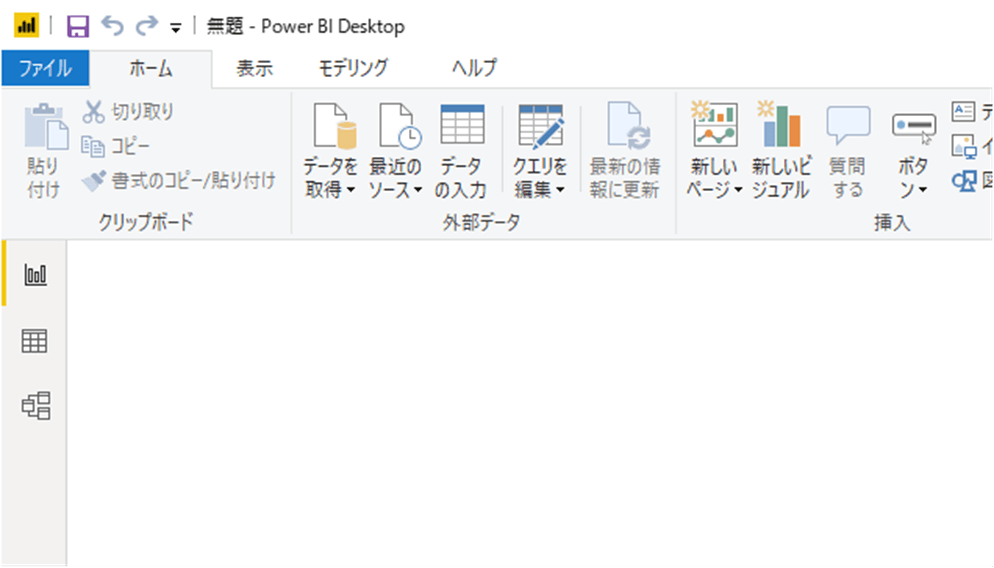Switch to Data view in sidebar
The width and height of the screenshot is (994, 568).
click(35, 341)
